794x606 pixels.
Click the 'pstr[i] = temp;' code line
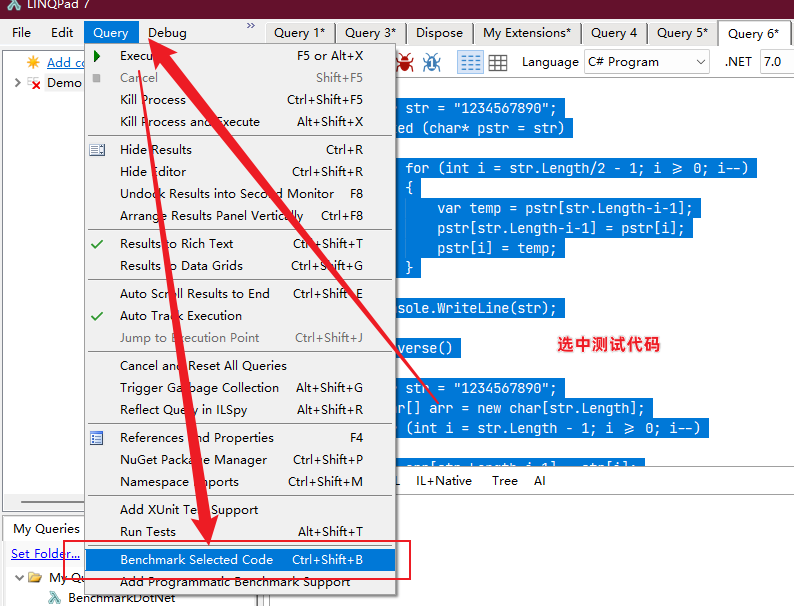[x=496, y=248]
